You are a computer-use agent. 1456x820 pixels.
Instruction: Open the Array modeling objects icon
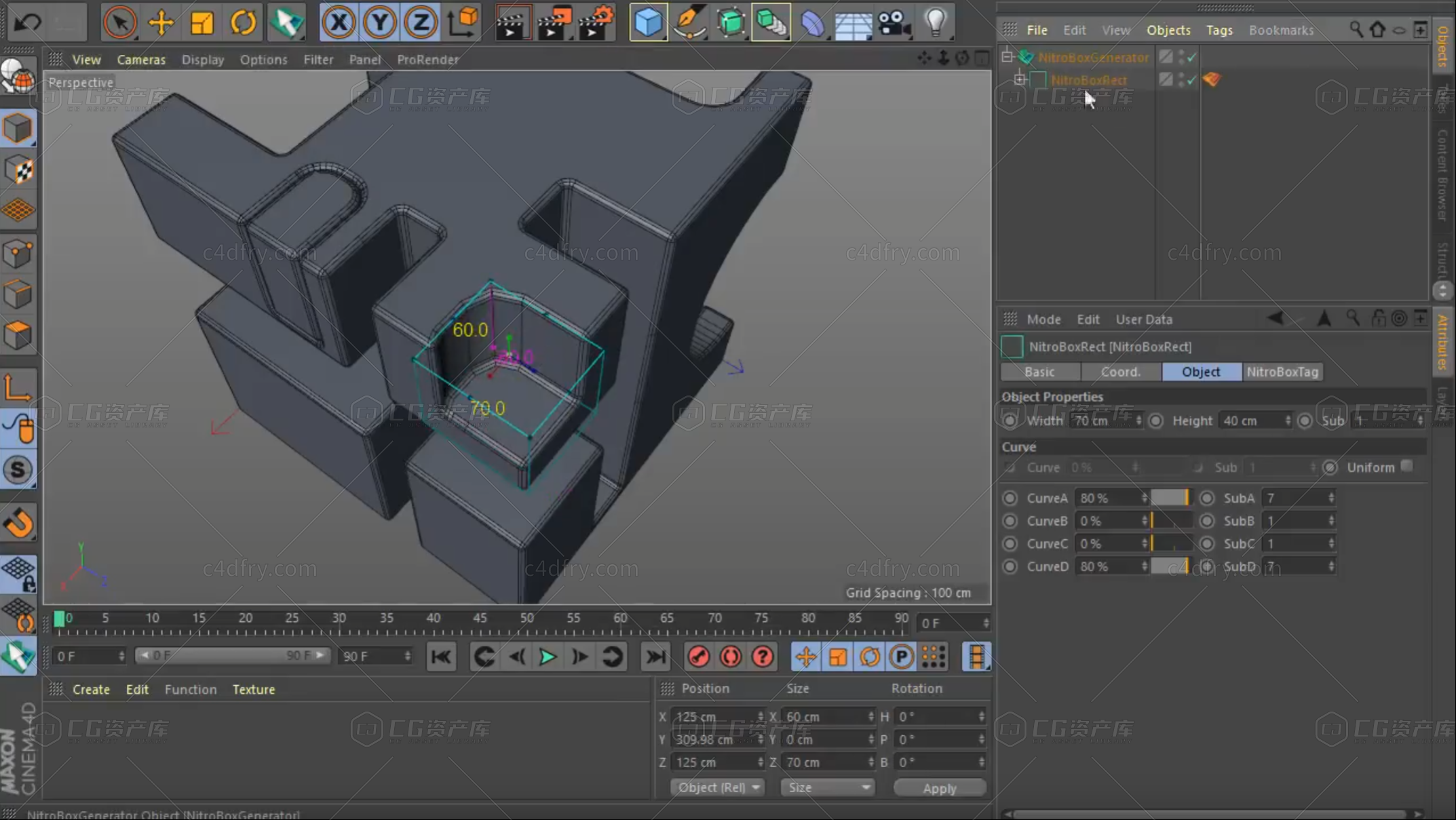(771, 22)
